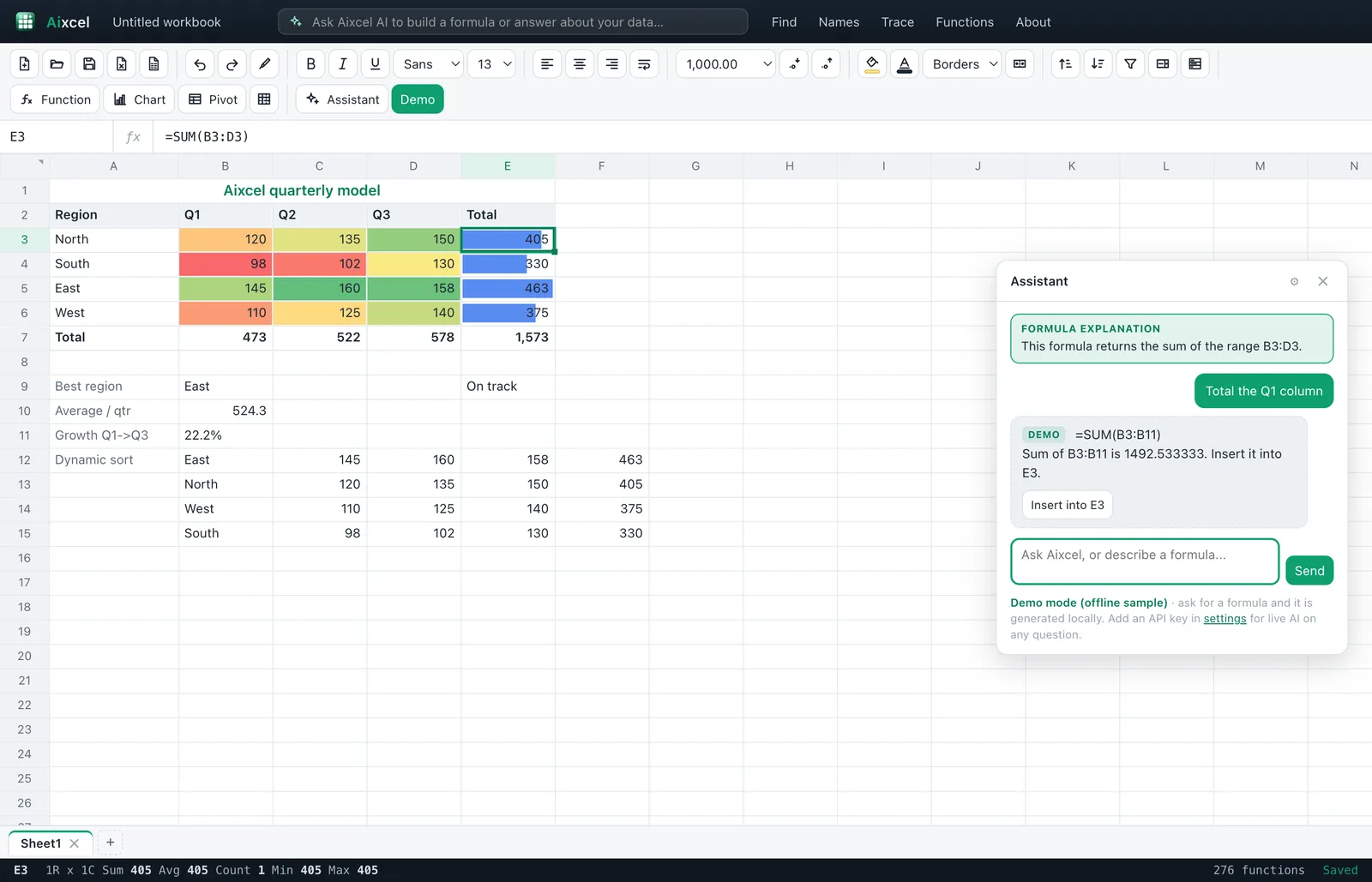Screen dimensions: 1372x882
Task: Click the Ask Aixcel assistant text box
Action: [1145, 561]
